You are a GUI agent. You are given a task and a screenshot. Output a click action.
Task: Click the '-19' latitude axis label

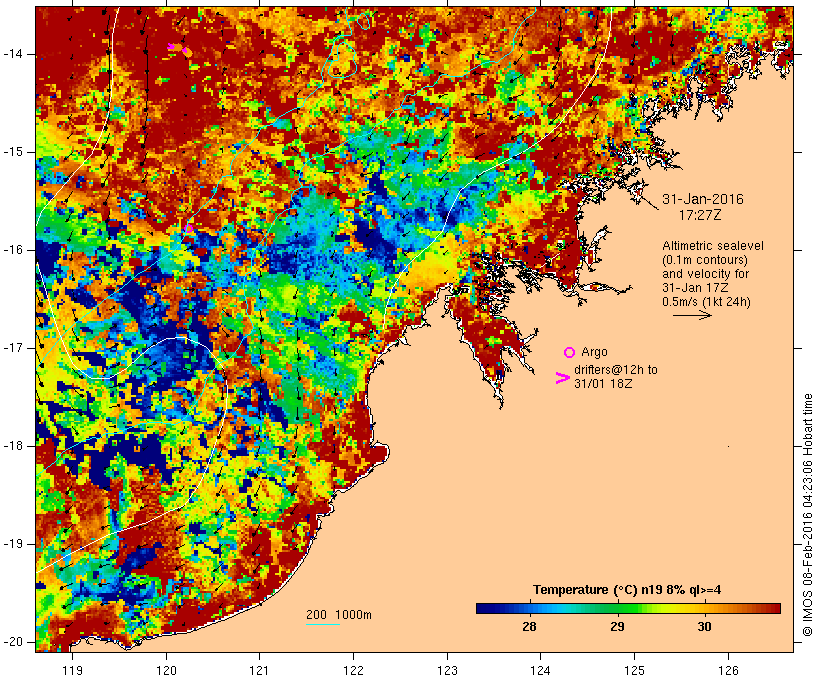[12, 544]
